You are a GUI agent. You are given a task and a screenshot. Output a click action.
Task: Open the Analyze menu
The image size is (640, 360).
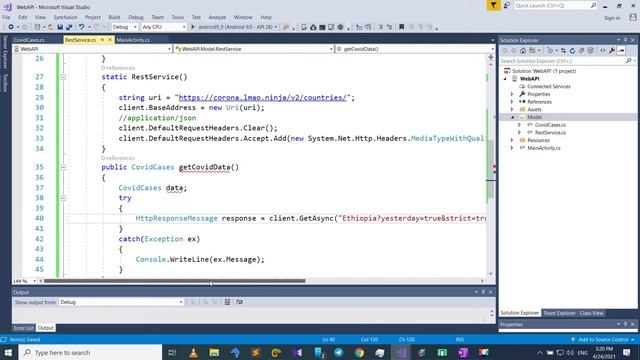click(217, 17)
